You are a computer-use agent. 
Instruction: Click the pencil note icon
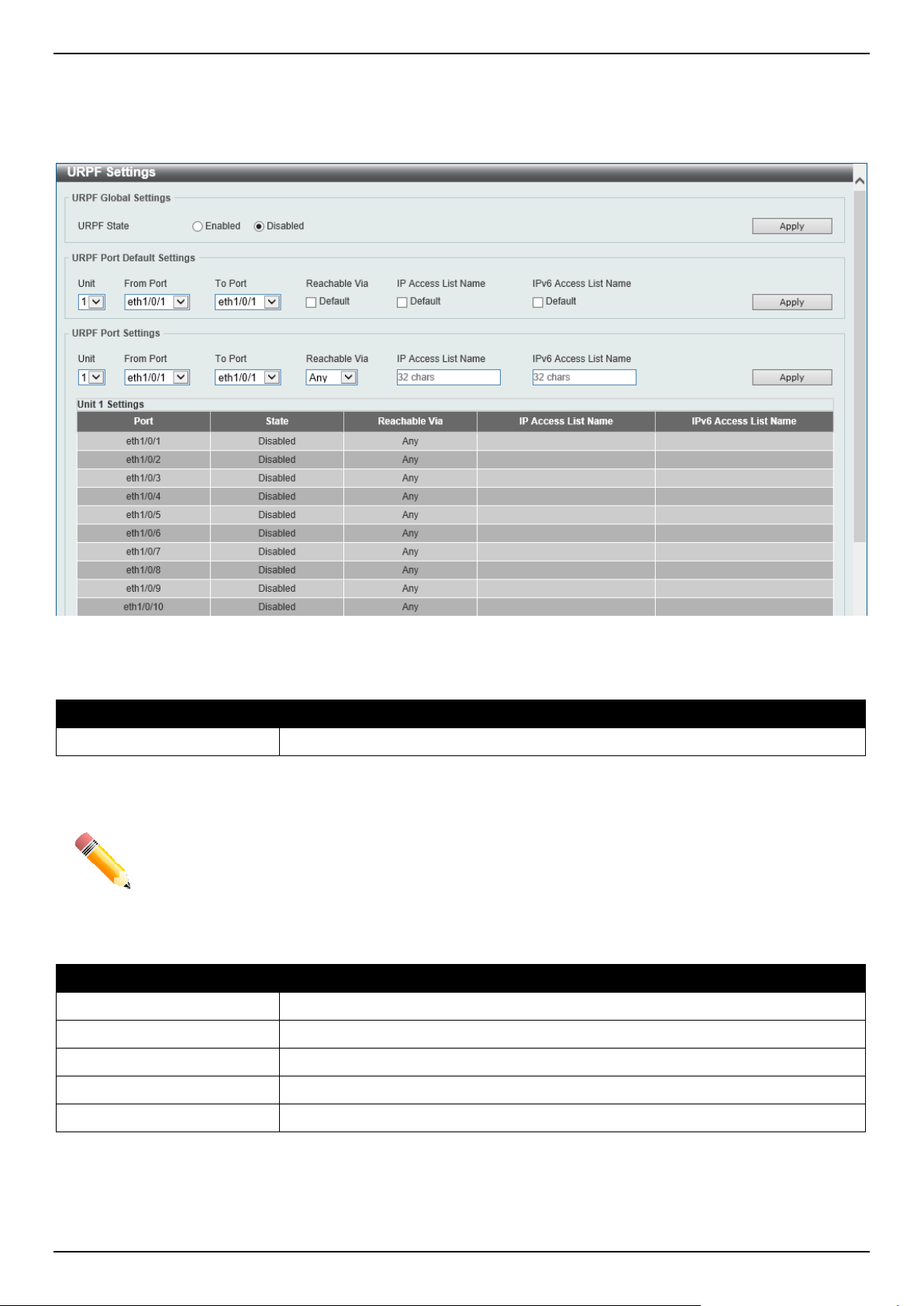(x=103, y=861)
